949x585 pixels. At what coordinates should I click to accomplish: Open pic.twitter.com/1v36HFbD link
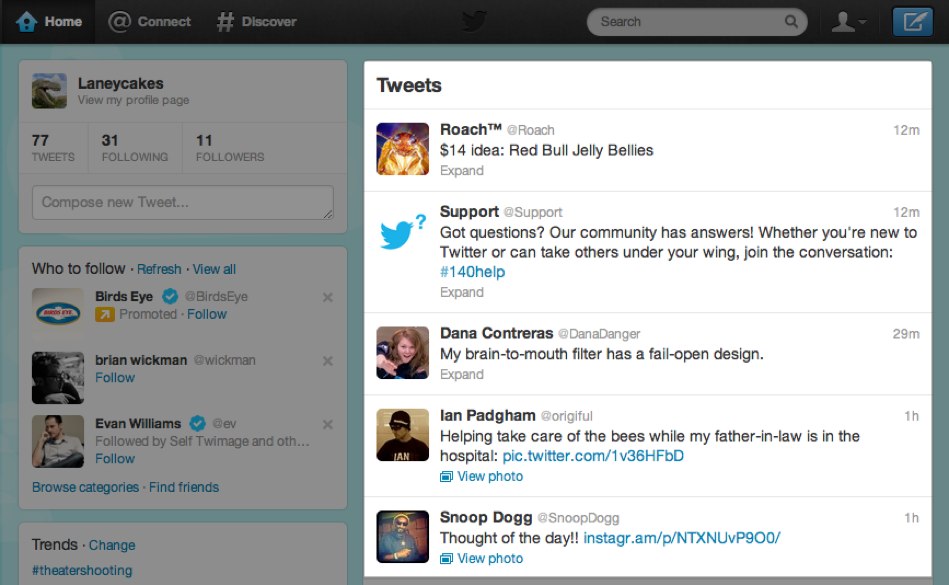[x=593, y=456]
